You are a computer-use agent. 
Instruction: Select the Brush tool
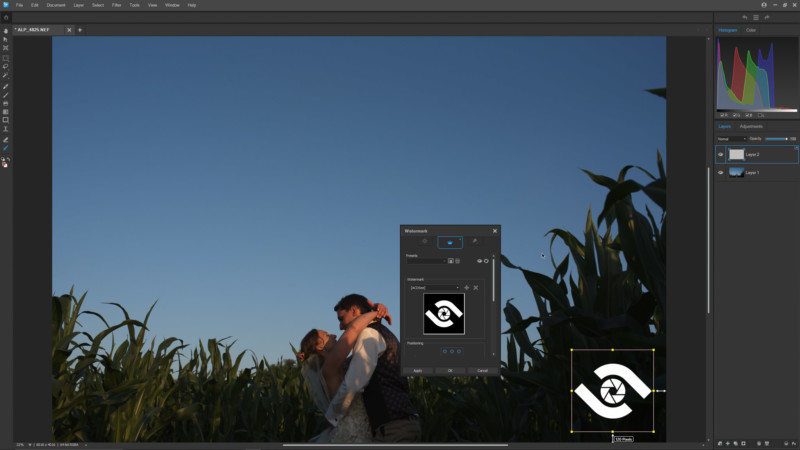(6, 86)
